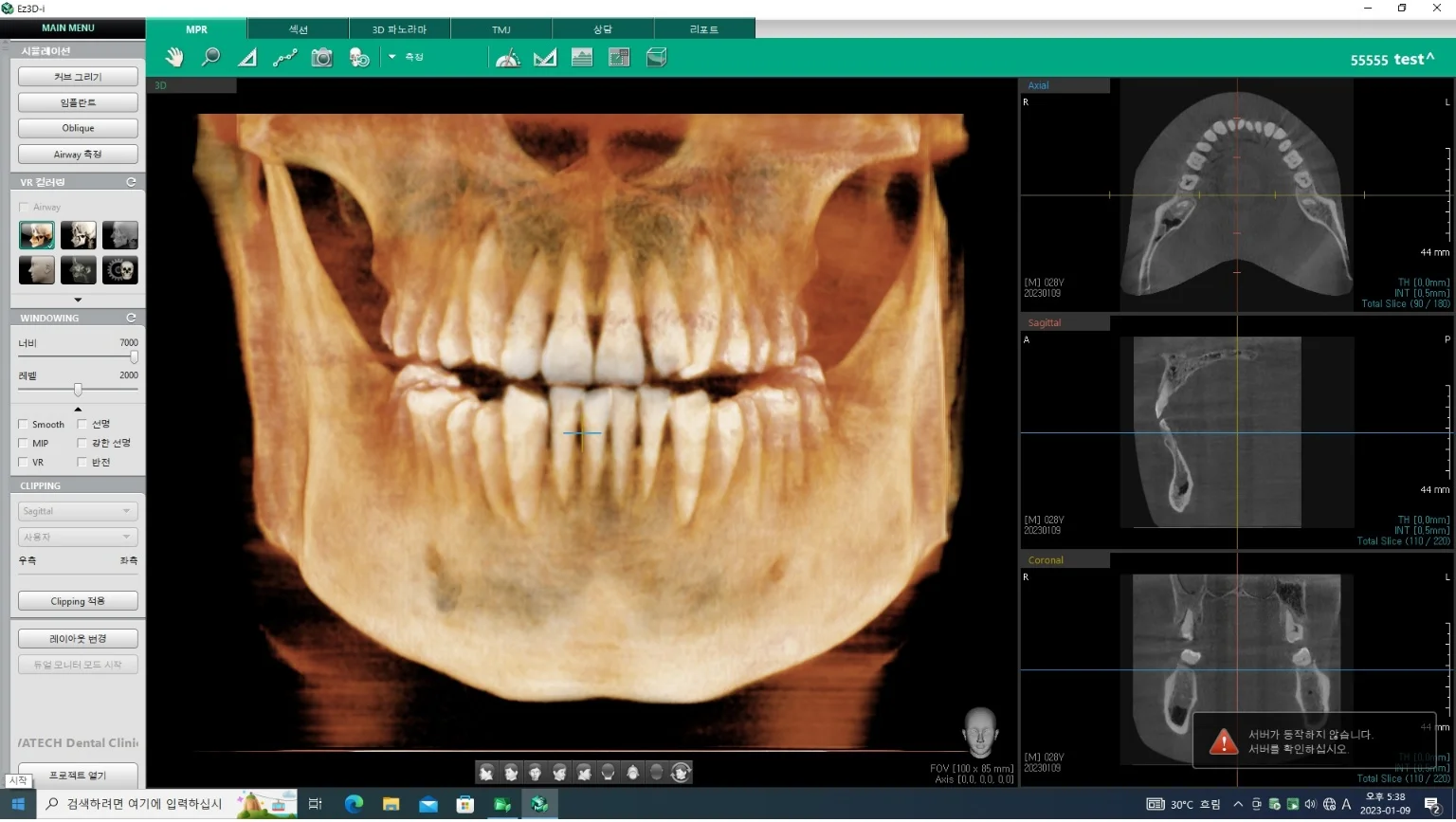Select the set-square ruler tool
The width and height of the screenshot is (1456, 822).
(545, 58)
